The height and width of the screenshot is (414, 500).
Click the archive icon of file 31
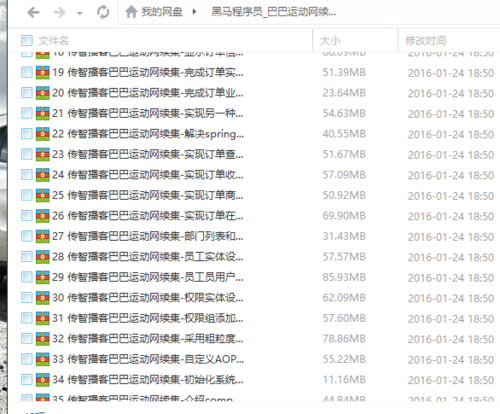[43, 318]
